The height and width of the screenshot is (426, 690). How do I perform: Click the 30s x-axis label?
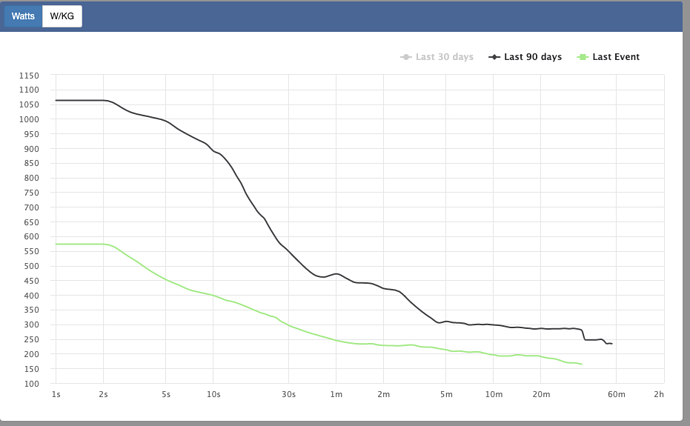(289, 394)
